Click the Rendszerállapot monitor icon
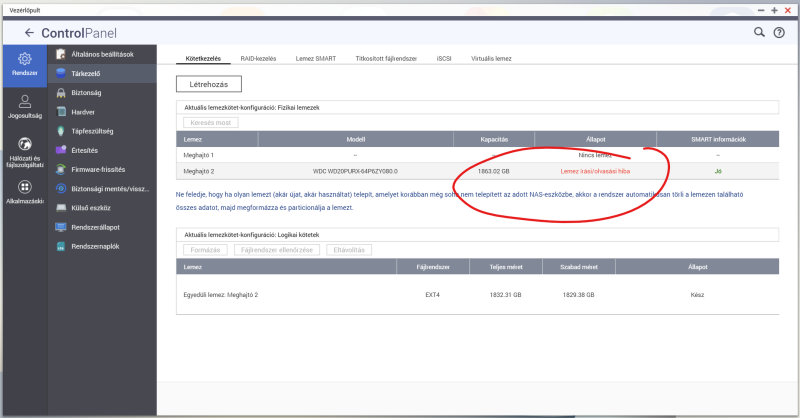The image size is (800, 418). [x=61, y=227]
